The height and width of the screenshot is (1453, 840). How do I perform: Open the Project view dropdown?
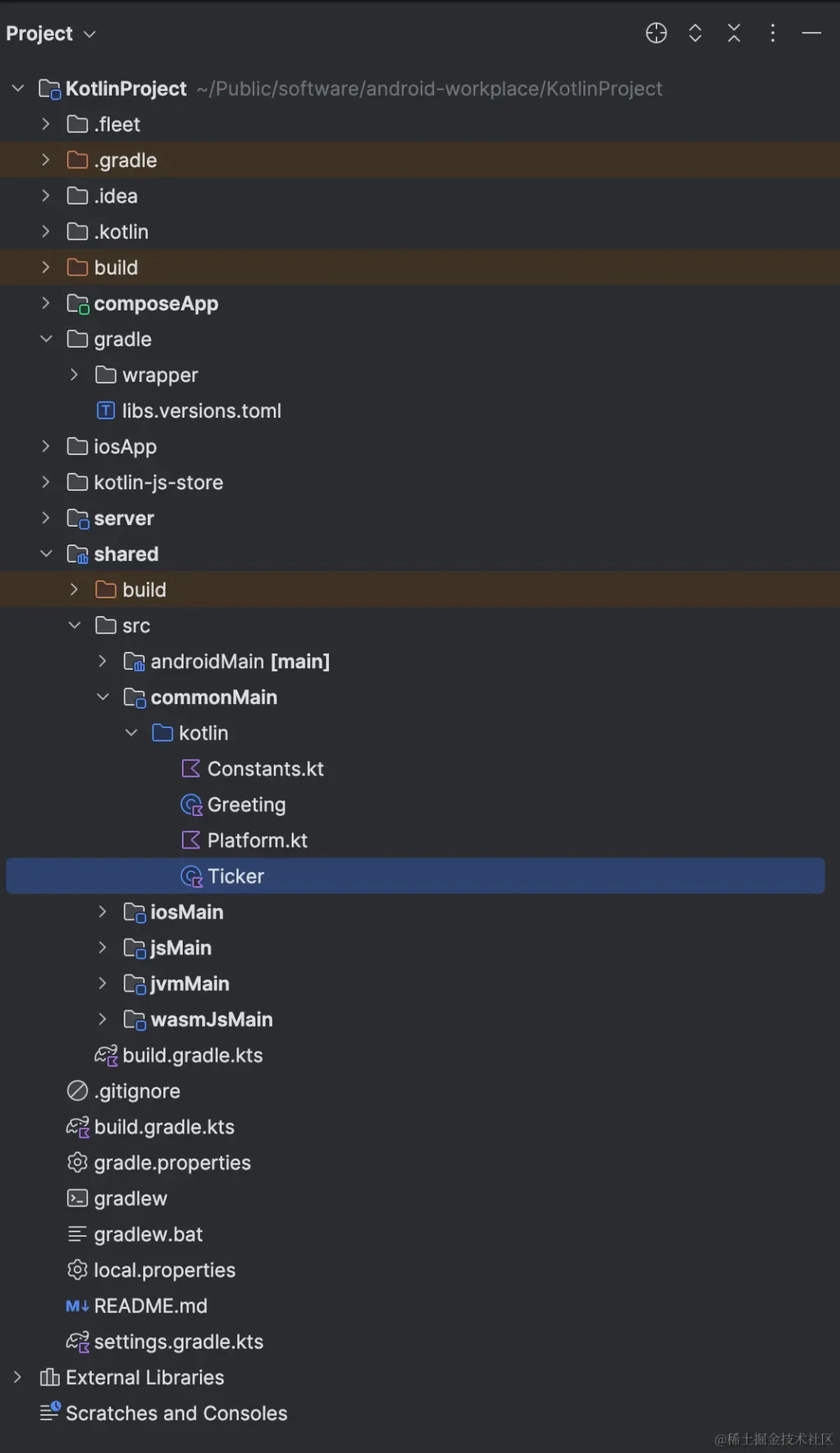pyautogui.click(x=51, y=33)
